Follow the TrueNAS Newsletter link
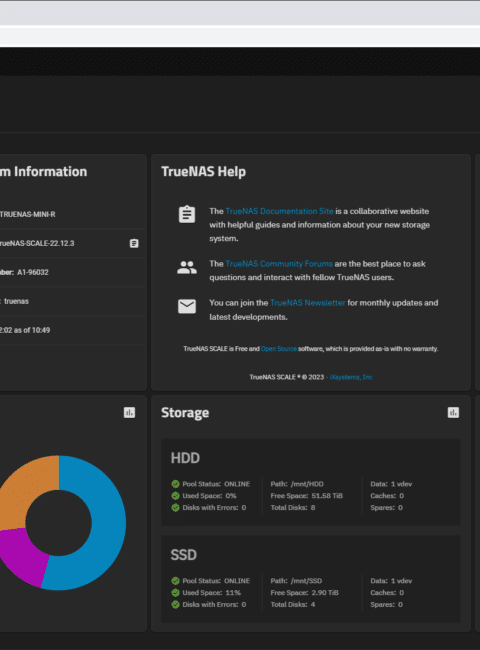 tap(307, 303)
